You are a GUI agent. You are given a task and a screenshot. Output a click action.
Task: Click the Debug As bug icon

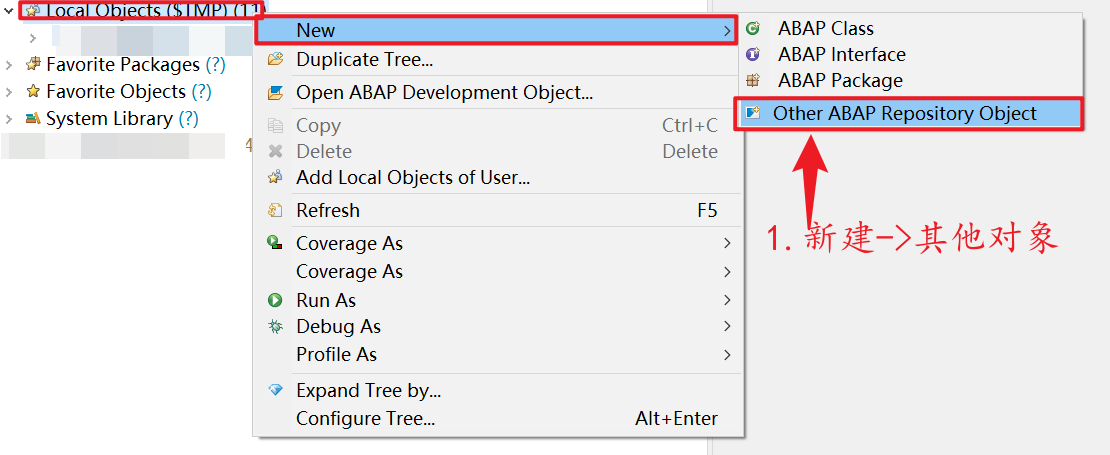pos(275,327)
